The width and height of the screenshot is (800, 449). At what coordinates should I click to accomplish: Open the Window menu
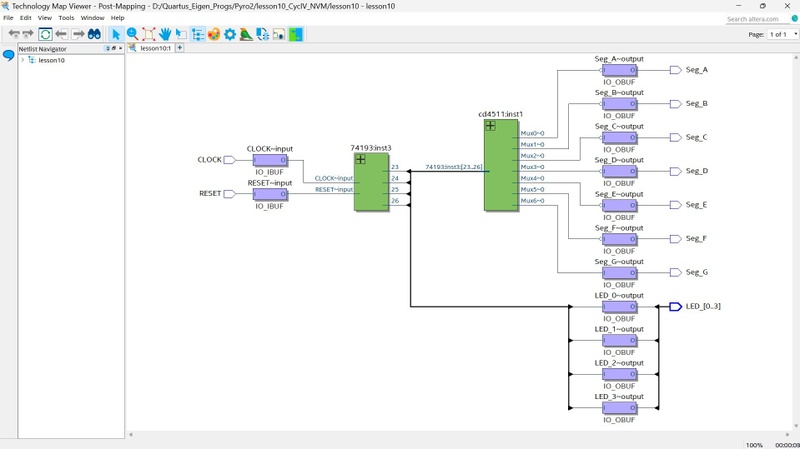click(x=92, y=17)
